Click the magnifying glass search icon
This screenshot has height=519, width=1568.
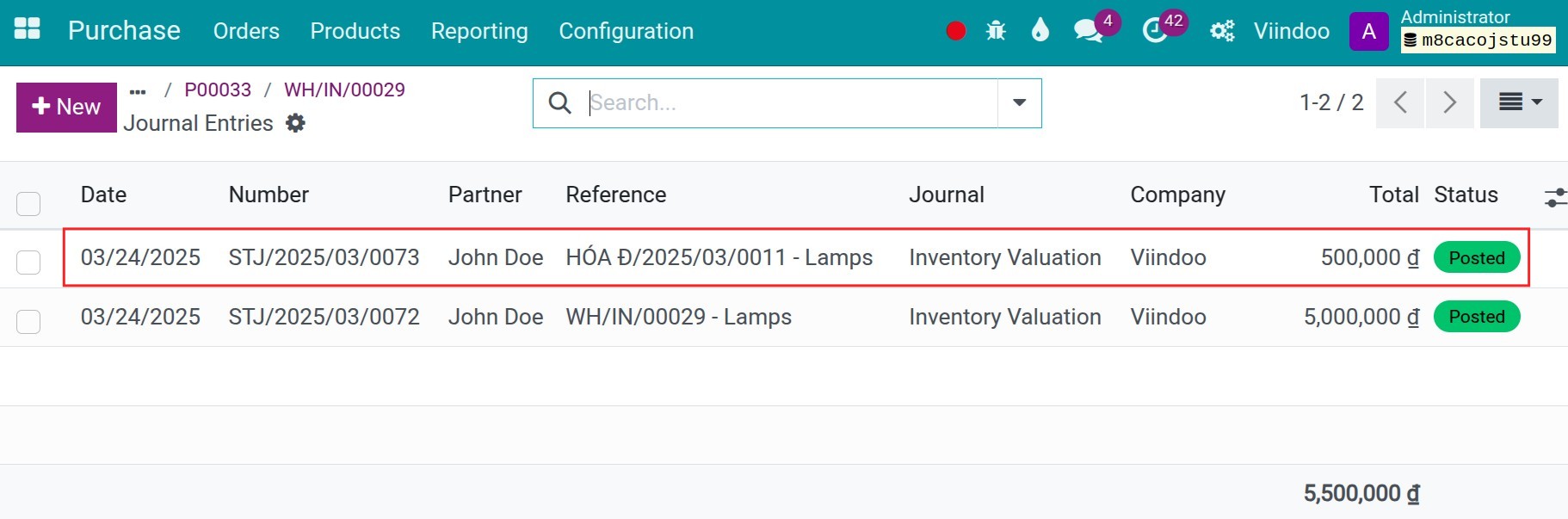pos(559,103)
